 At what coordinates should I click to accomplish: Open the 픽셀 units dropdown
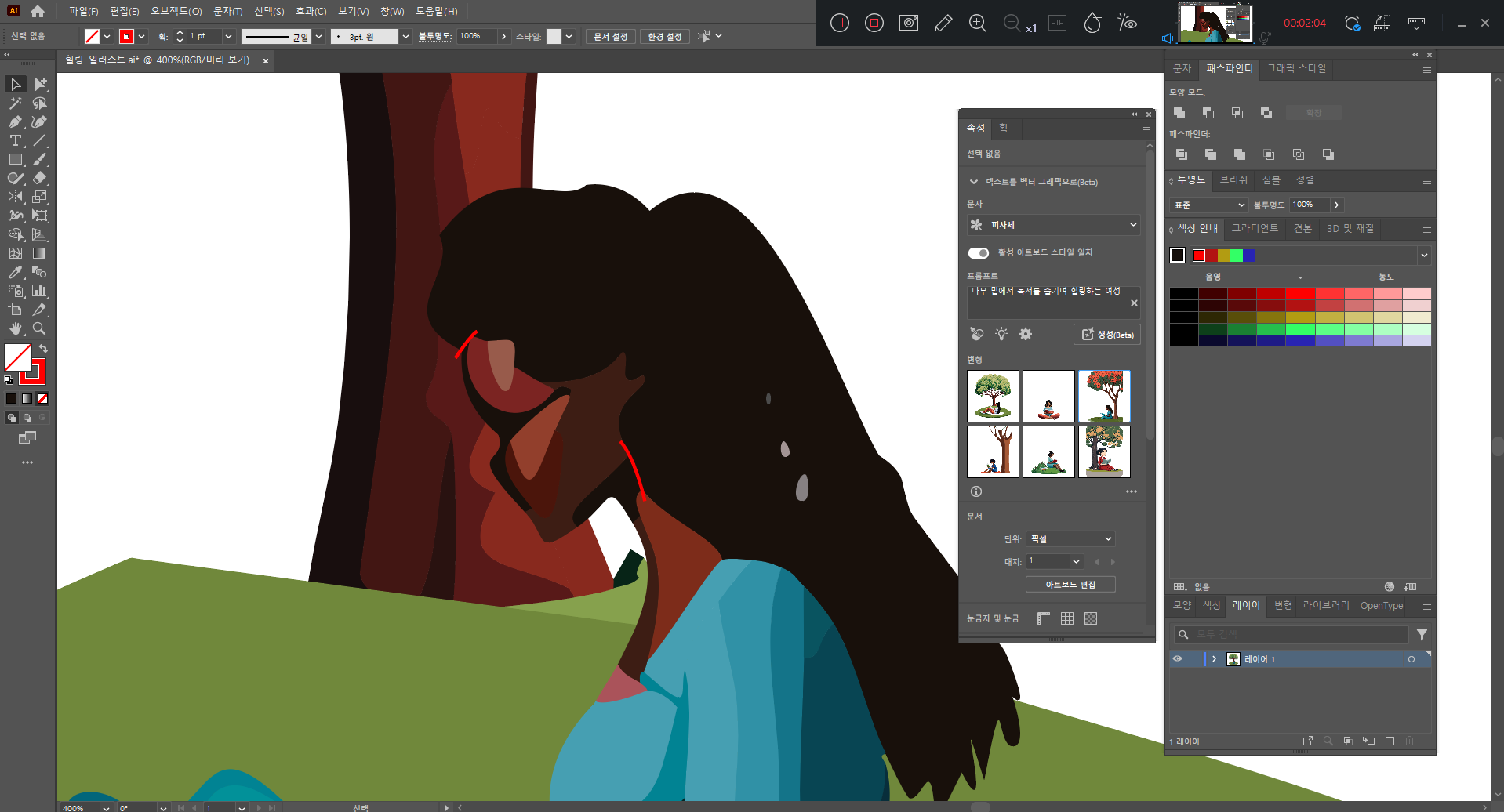(x=1070, y=539)
